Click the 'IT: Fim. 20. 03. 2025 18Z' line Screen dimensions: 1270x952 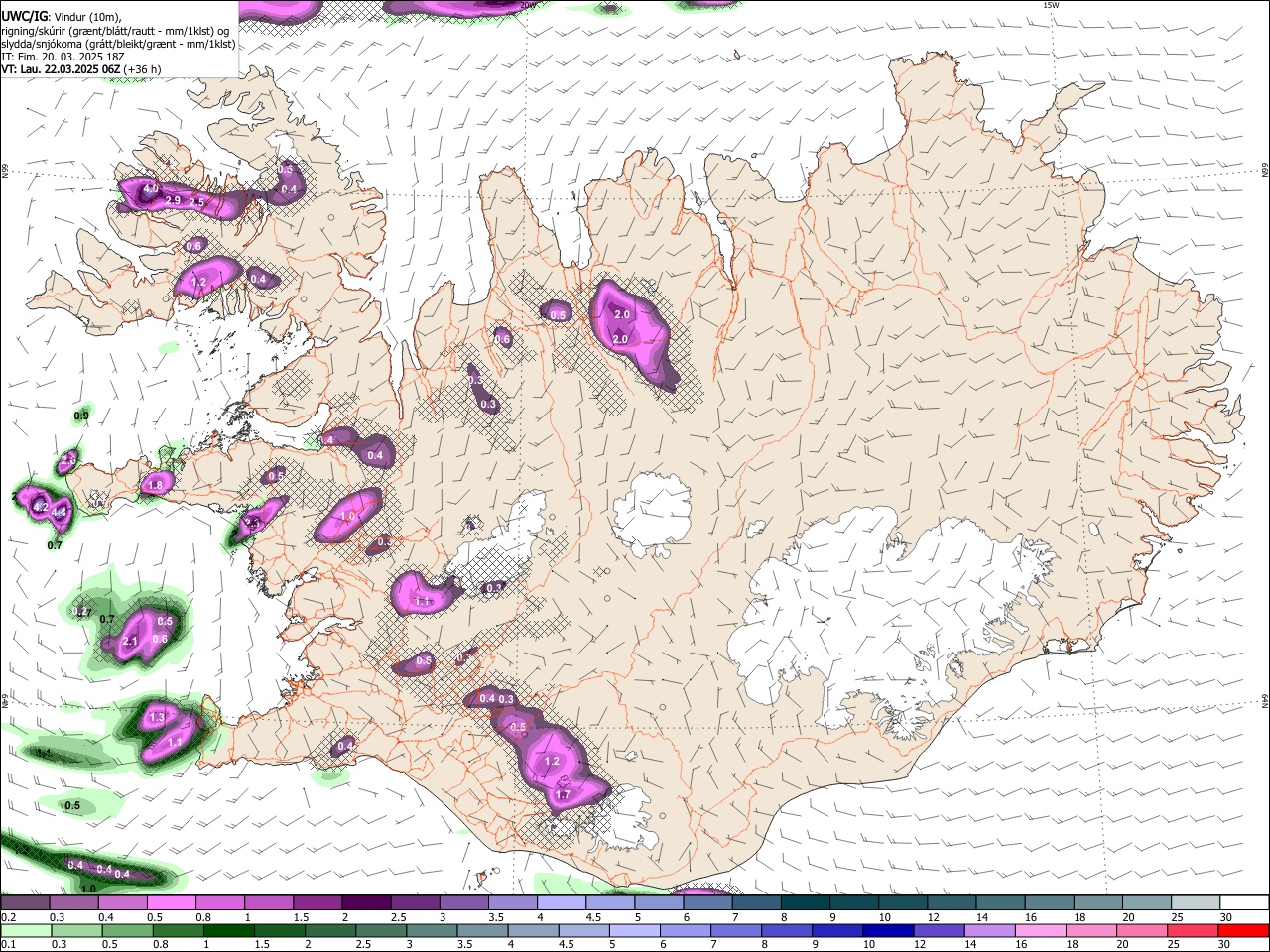tap(63, 57)
